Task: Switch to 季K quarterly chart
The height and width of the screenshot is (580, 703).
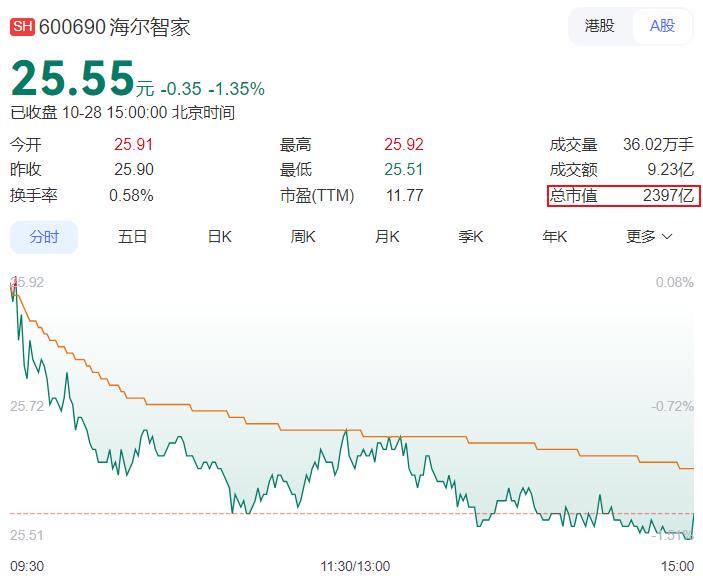Action: point(471,237)
